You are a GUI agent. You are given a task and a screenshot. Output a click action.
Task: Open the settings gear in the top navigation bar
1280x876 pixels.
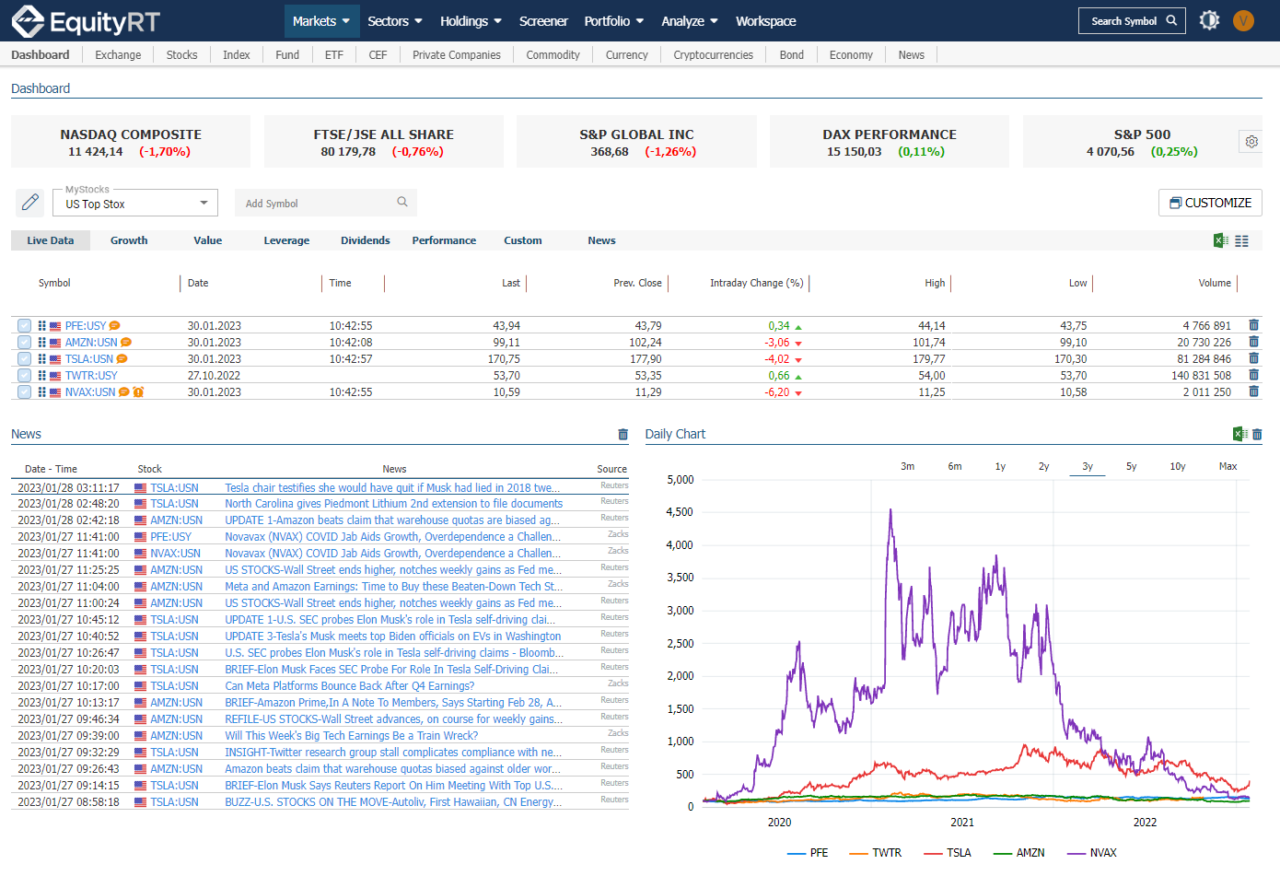1209,19
